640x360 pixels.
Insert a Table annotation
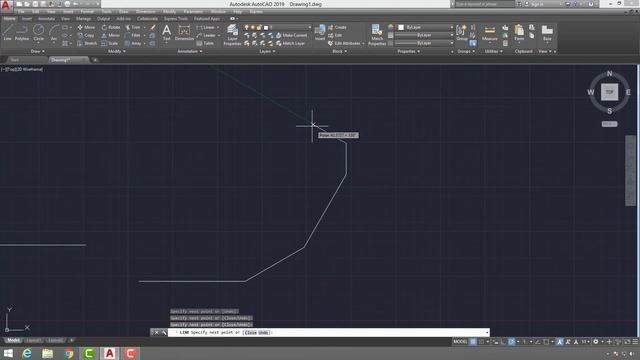tap(205, 43)
